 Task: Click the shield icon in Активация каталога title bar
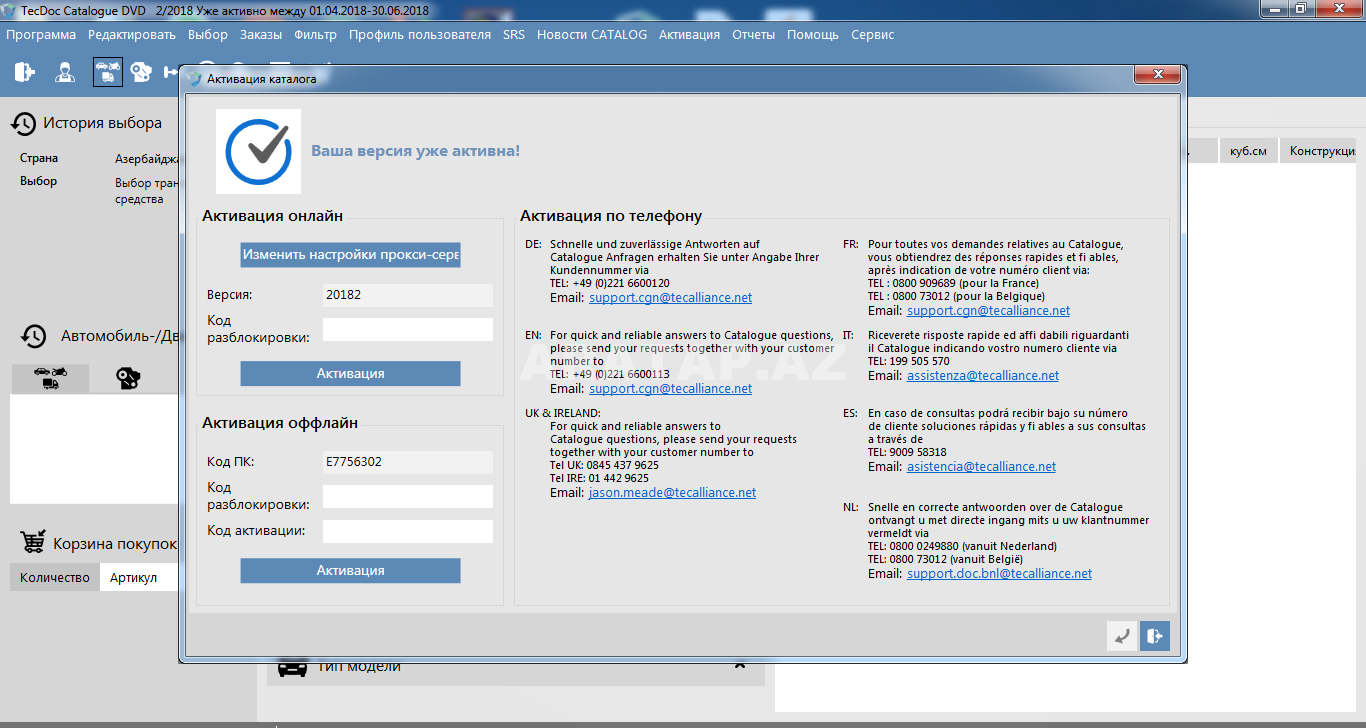[x=193, y=78]
